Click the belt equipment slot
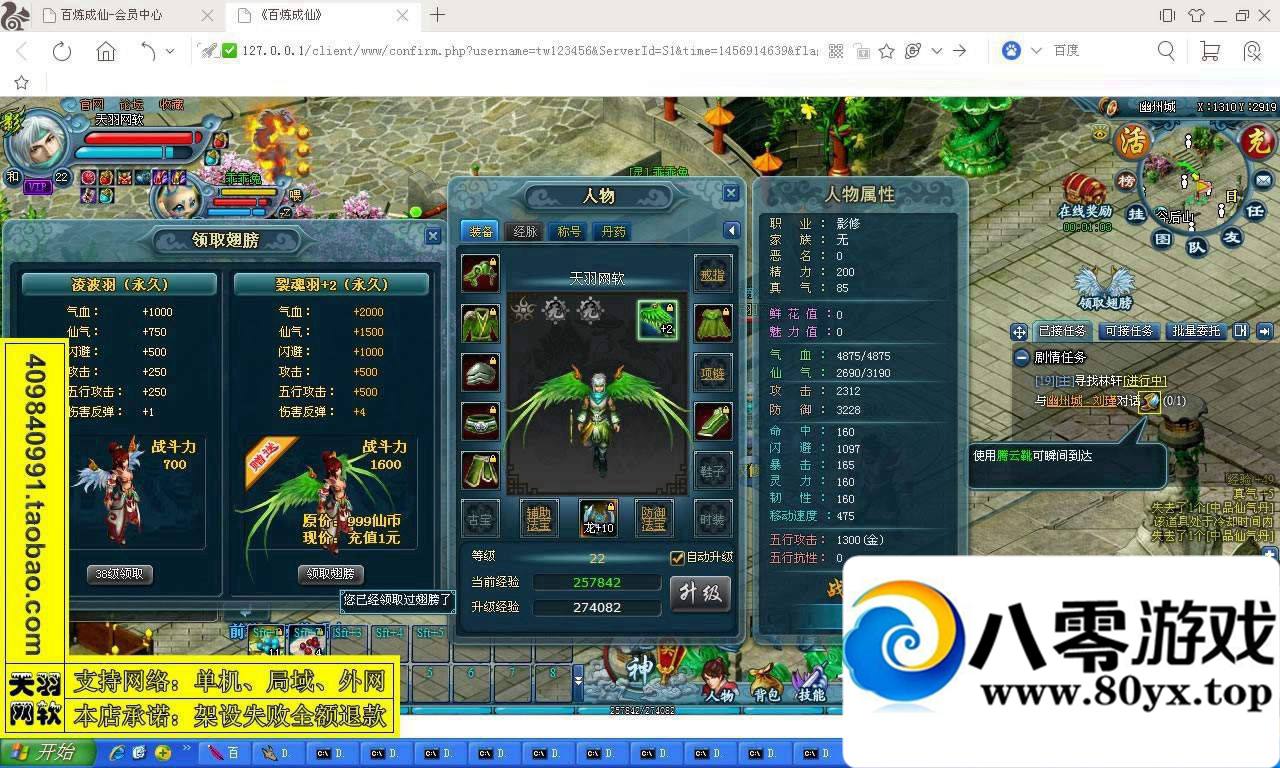1280x768 pixels. pyautogui.click(x=480, y=421)
